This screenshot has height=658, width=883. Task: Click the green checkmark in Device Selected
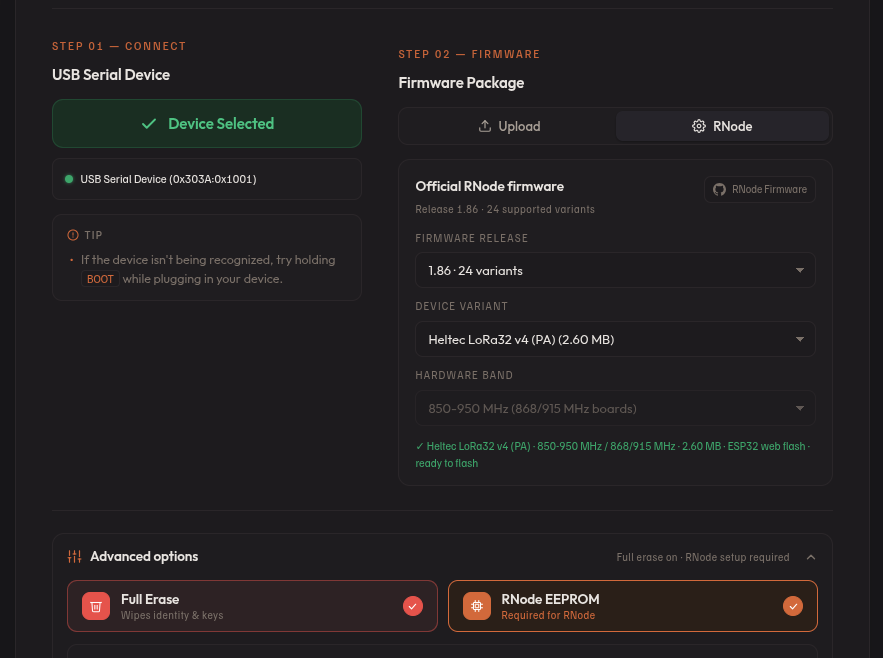click(149, 124)
